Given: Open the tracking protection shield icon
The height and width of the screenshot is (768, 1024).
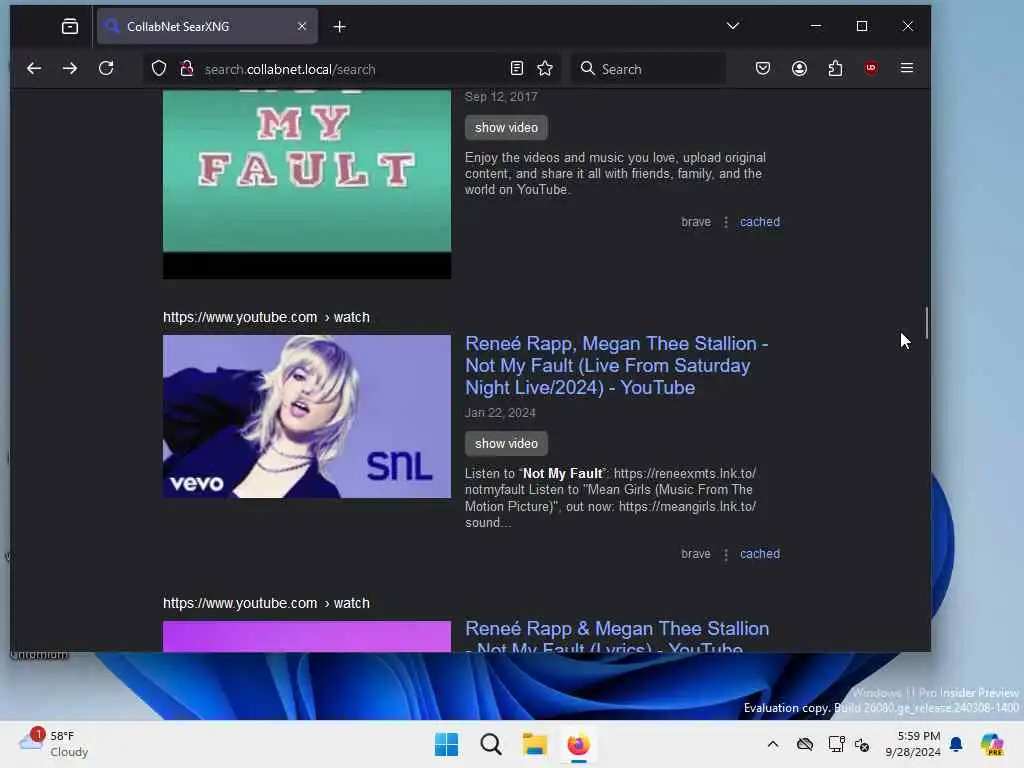Looking at the screenshot, I should [x=159, y=69].
